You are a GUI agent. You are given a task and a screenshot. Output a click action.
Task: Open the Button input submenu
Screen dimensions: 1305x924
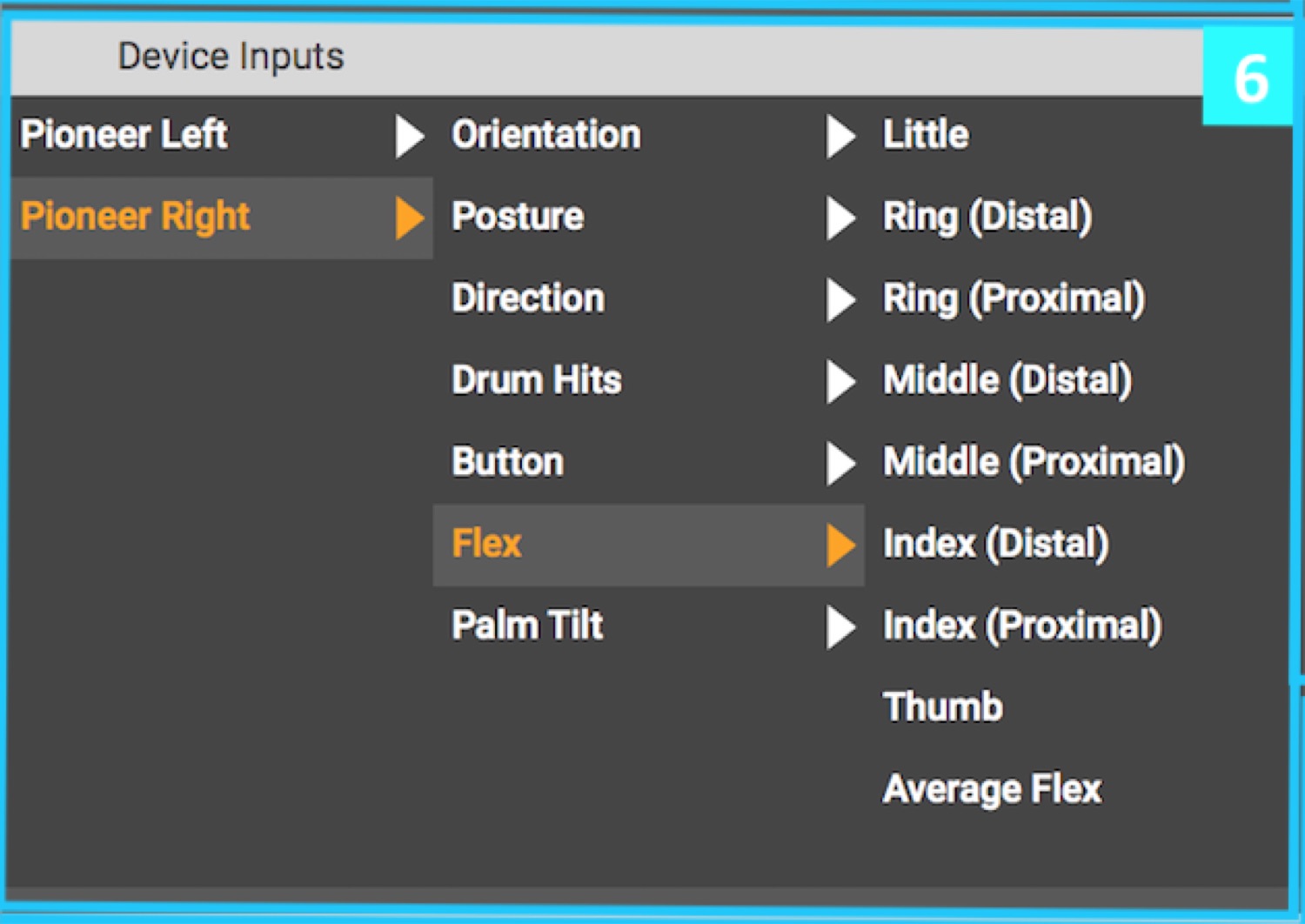tap(508, 462)
